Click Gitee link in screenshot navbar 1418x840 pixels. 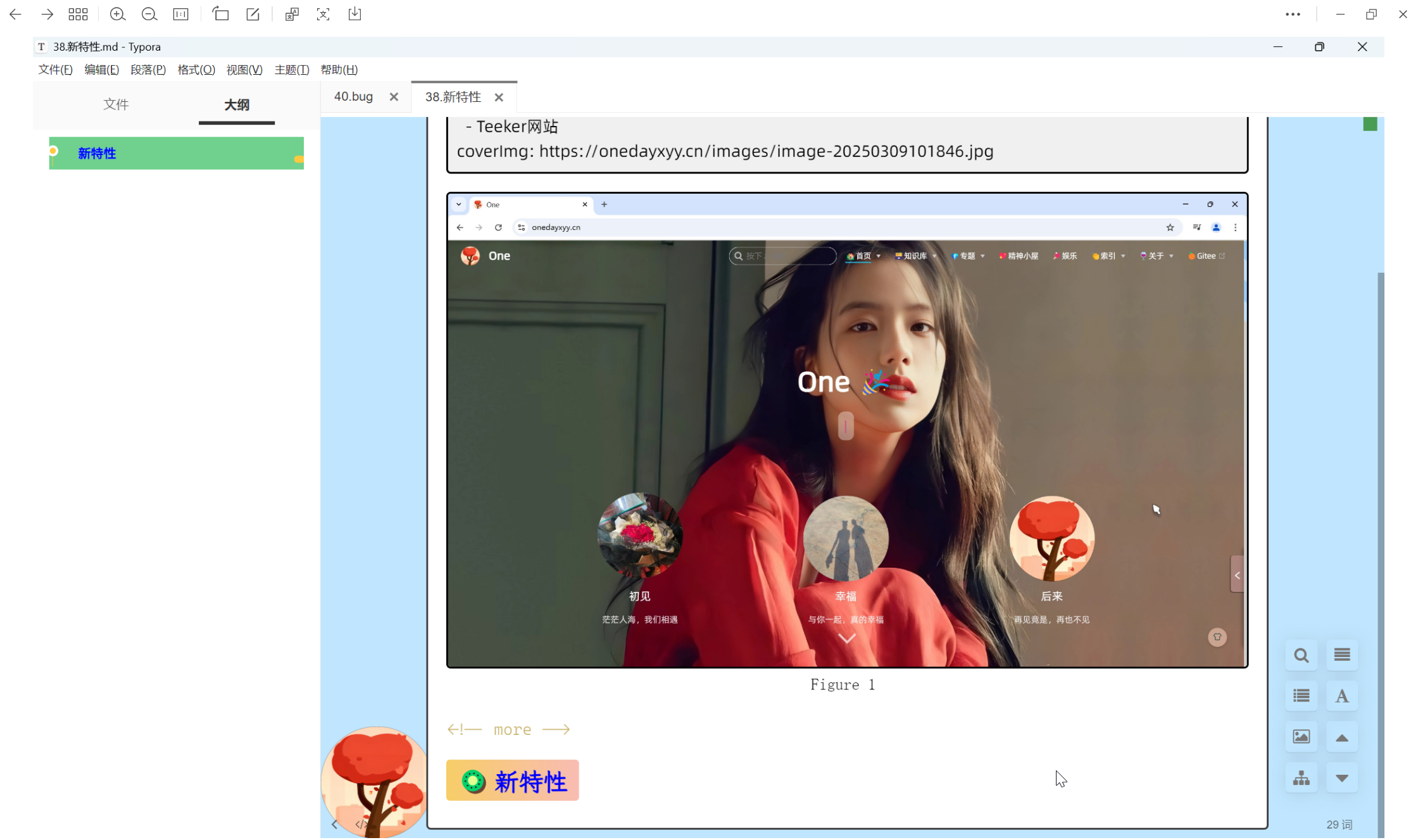click(1207, 256)
